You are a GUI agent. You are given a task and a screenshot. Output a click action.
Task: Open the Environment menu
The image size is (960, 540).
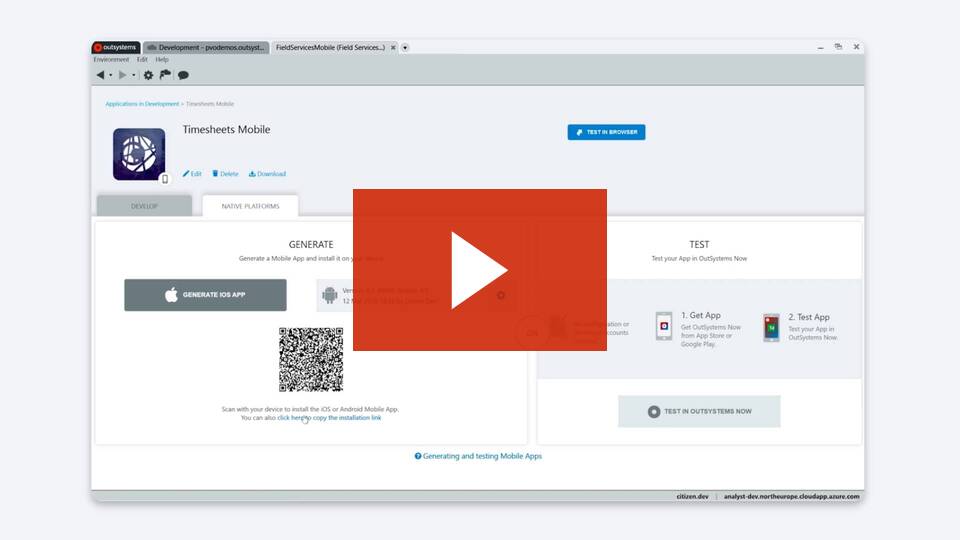tap(111, 59)
